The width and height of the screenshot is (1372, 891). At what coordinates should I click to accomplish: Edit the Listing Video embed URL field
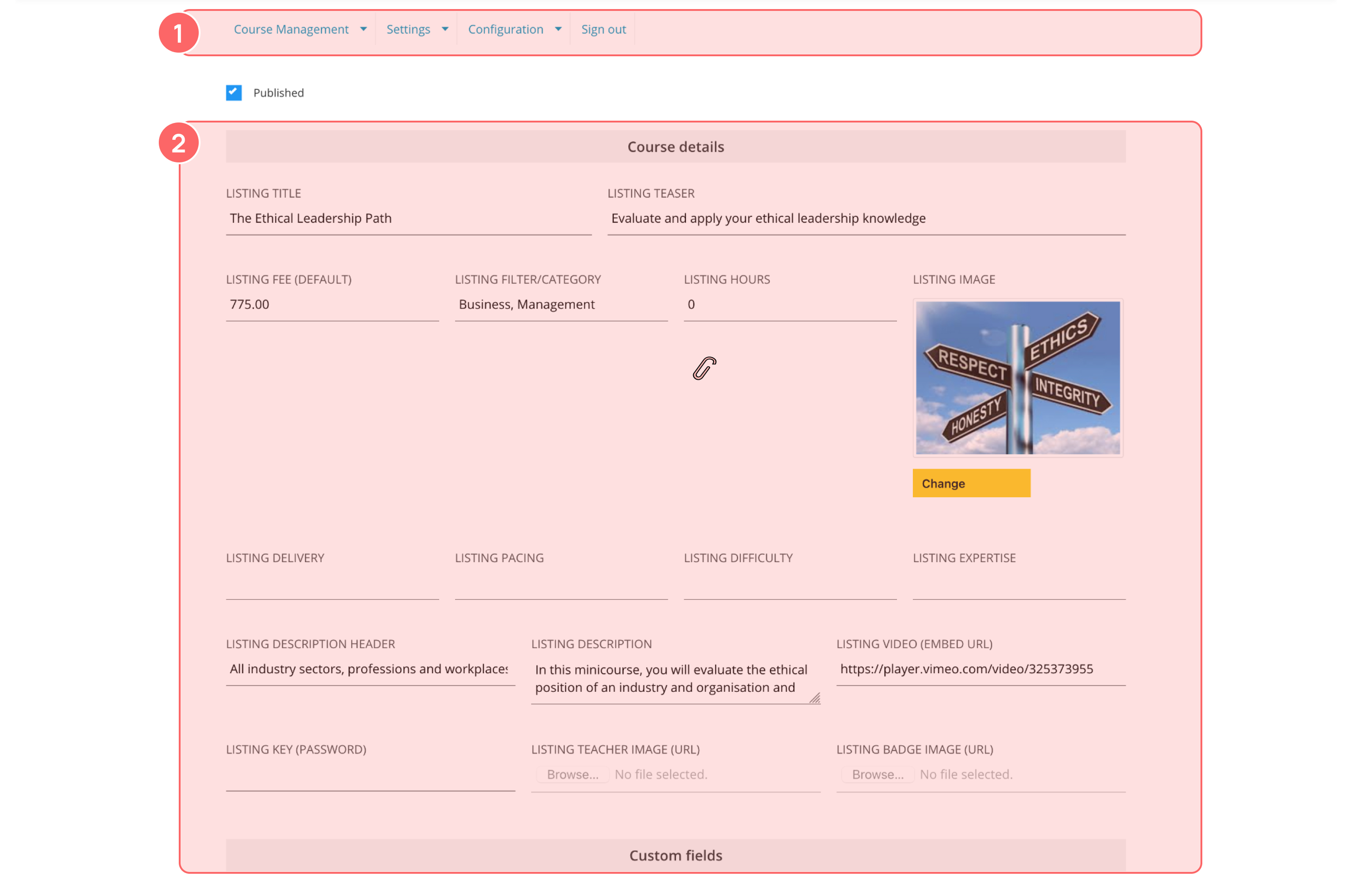click(x=981, y=669)
